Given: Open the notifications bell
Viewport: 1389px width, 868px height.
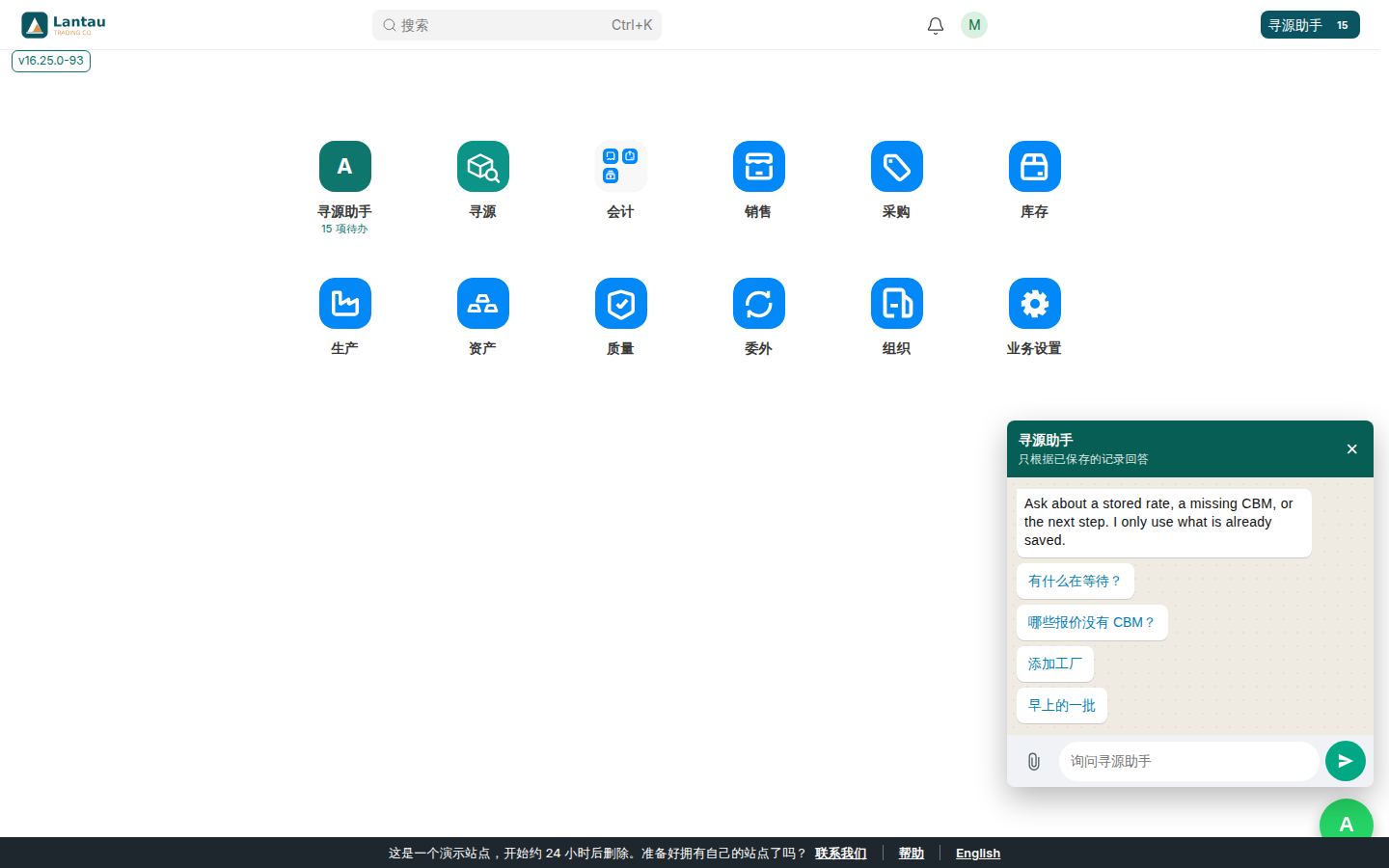Looking at the screenshot, I should pyautogui.click(x=936, y=25).
